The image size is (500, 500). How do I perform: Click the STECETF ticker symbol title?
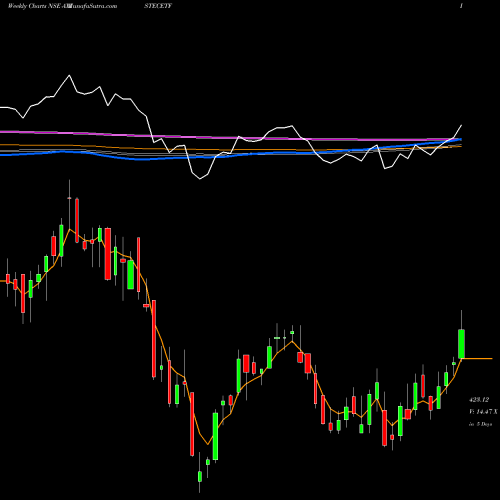158,6
